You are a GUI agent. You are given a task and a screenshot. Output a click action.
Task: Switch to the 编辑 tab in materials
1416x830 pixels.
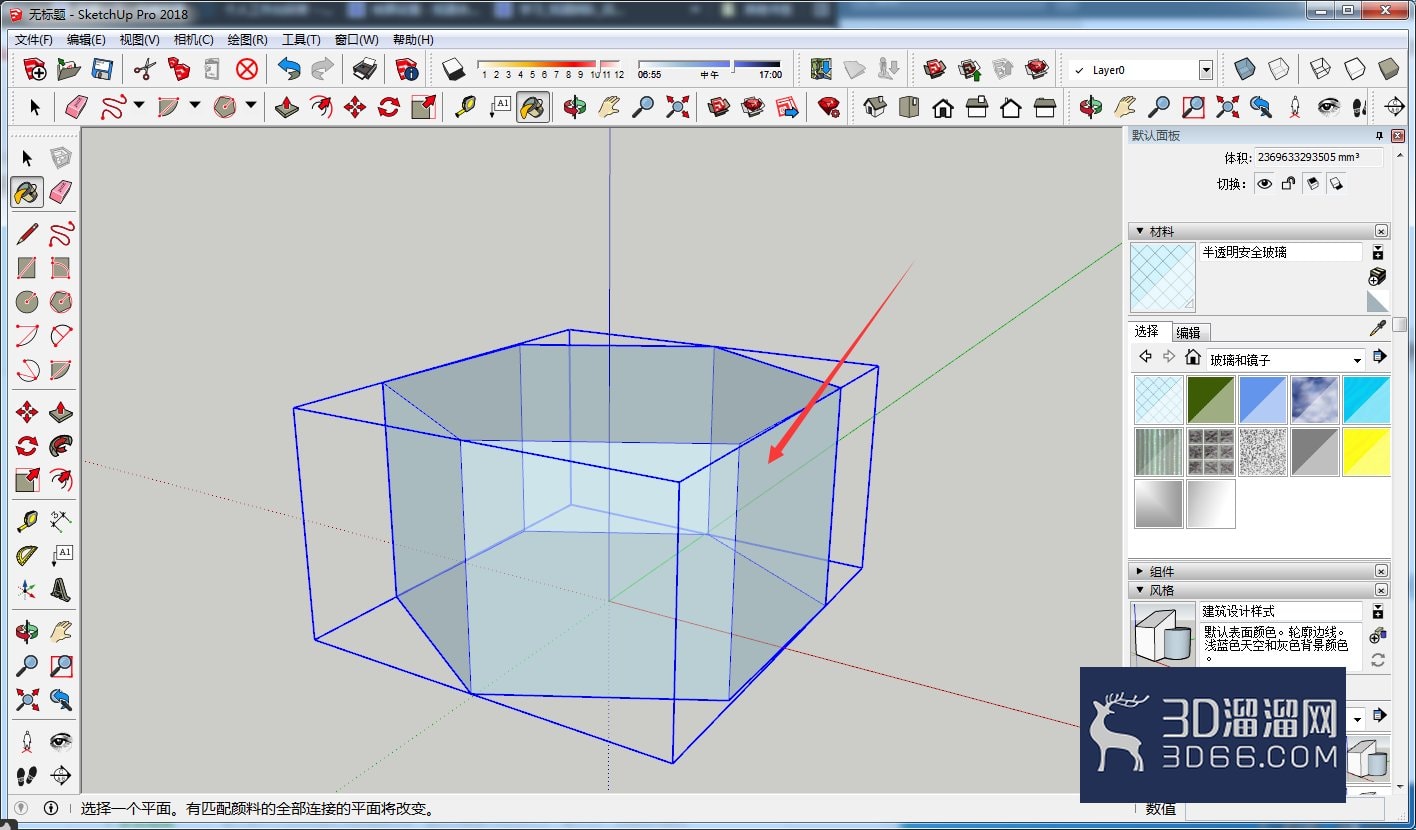1188,332
